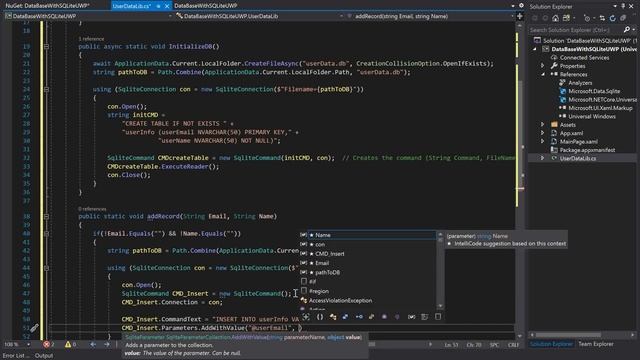Collapse the References node in Solution Explorer
Screen dimensions: 640x360
[542, 74]
